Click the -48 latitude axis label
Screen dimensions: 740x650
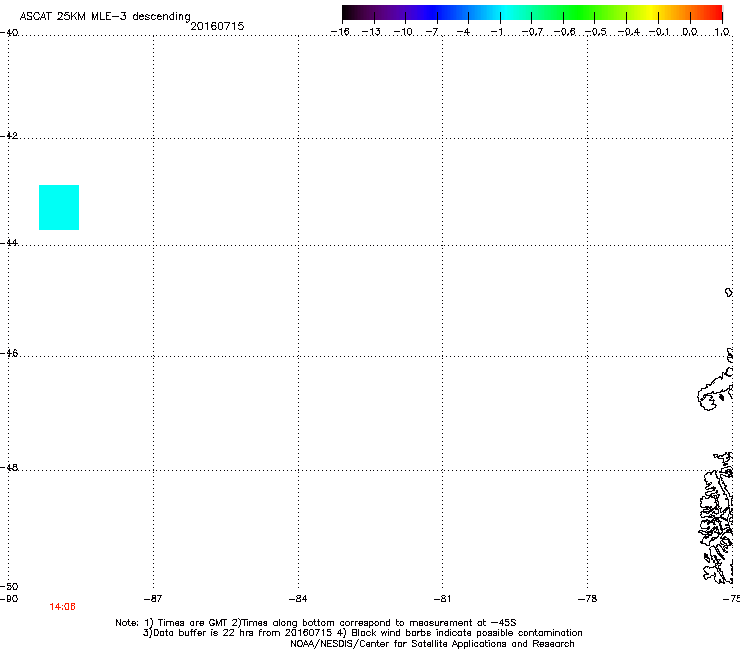(x=9, y=467)
